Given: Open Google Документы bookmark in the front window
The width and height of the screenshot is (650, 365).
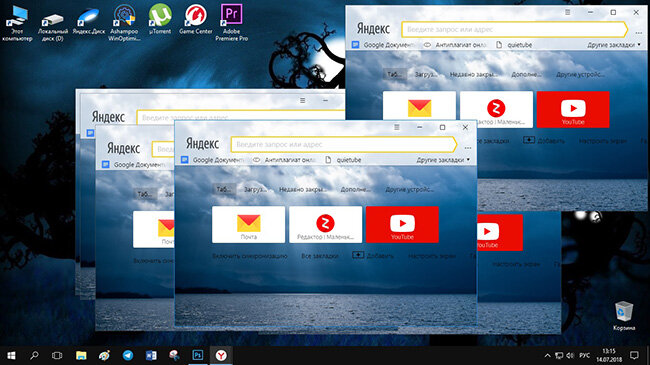Looking at the screenshot, I should pyautogui.click(x=213, y=160).
